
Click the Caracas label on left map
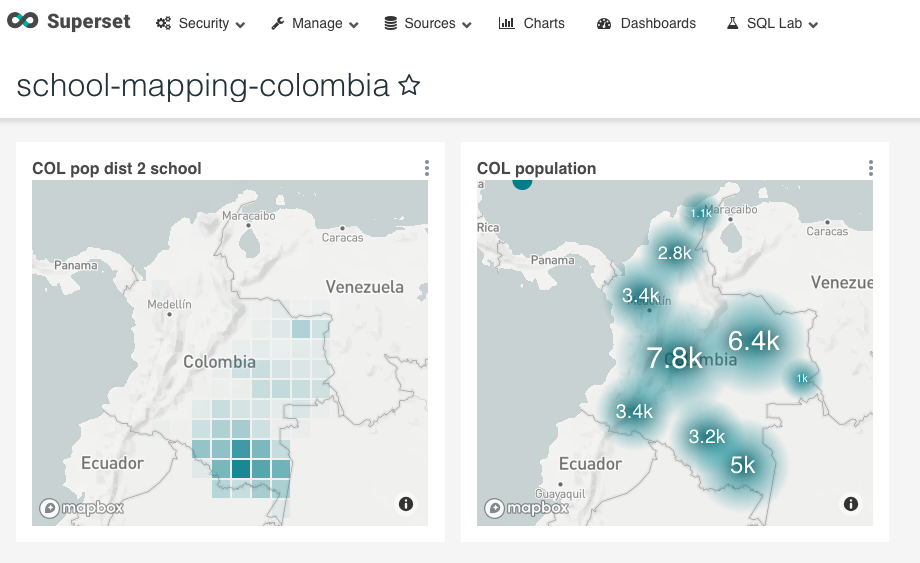click(x=342, y=238)
